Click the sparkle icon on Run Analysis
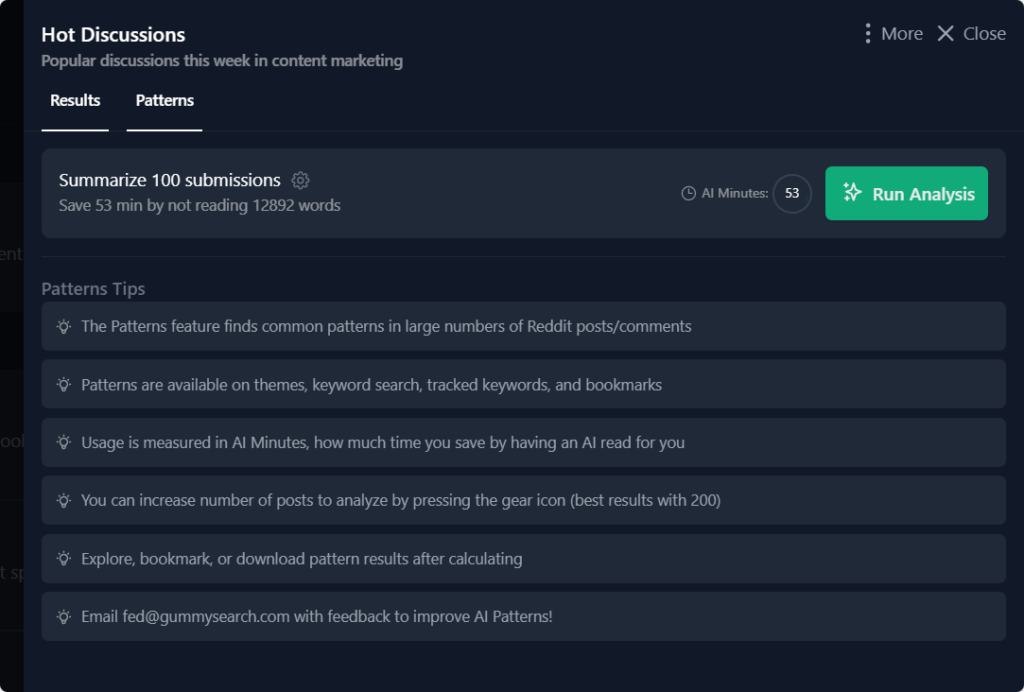1024x692 pixels. [x=854, y=193]
